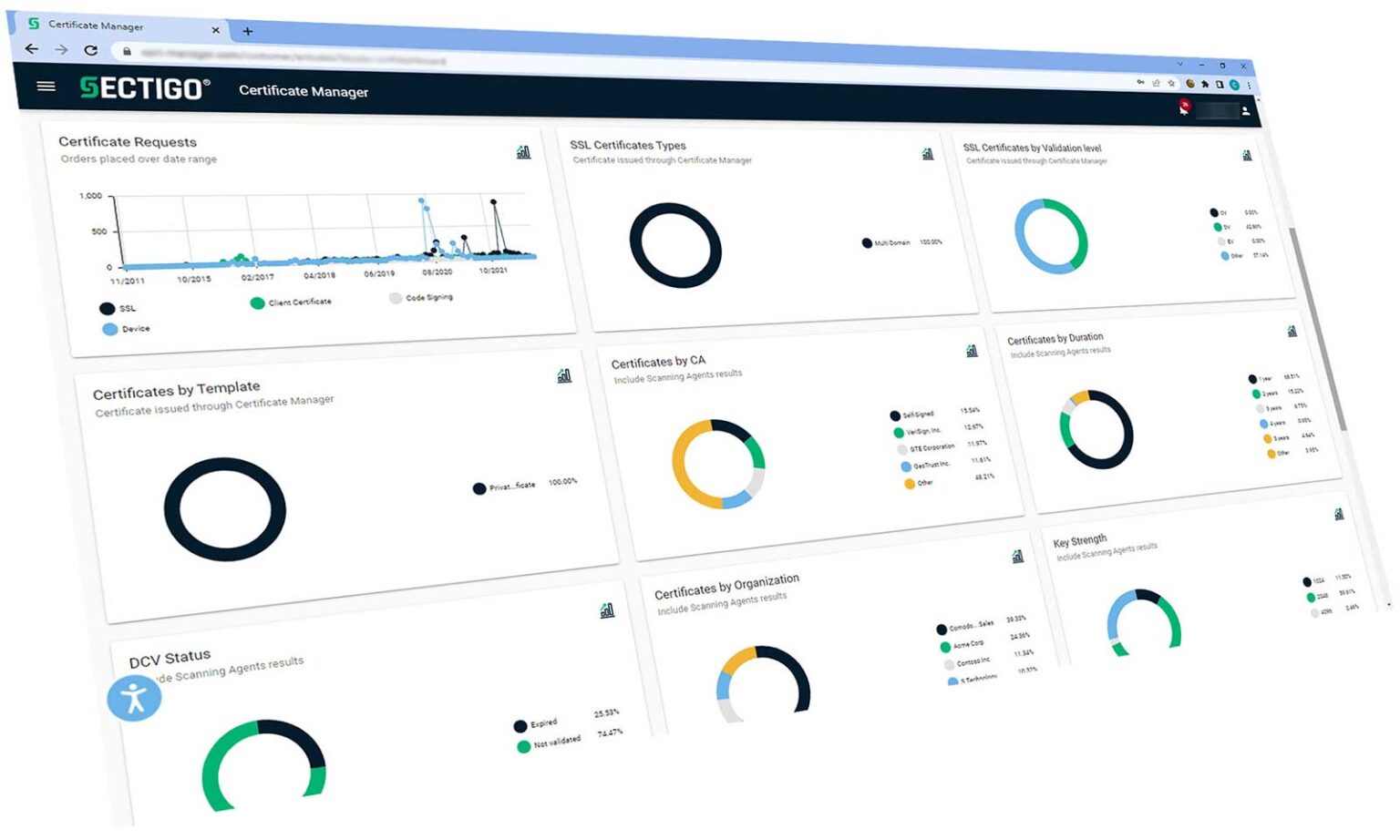Click the DCV Status chart report icon
The height and width of the screenshot is (840, 1400).
607,610
